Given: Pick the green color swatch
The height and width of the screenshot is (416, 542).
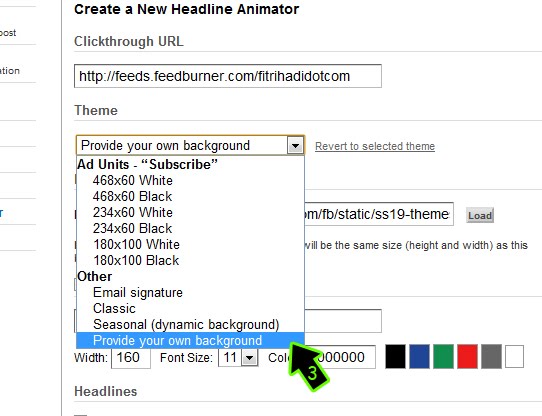Looking at the screenshot, I should click(x=443, y=357).
